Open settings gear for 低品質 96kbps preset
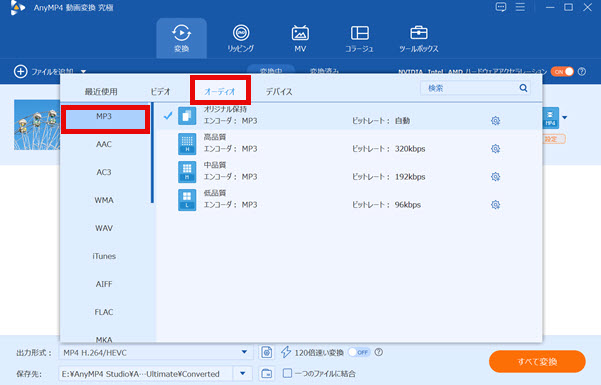 pos(495,205)
